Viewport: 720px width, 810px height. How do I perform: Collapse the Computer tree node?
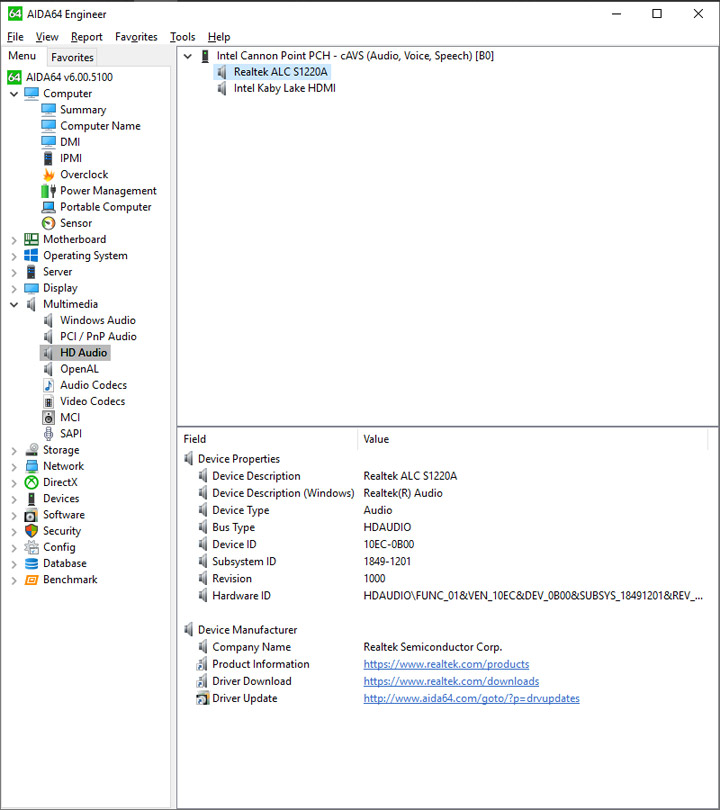14,94
